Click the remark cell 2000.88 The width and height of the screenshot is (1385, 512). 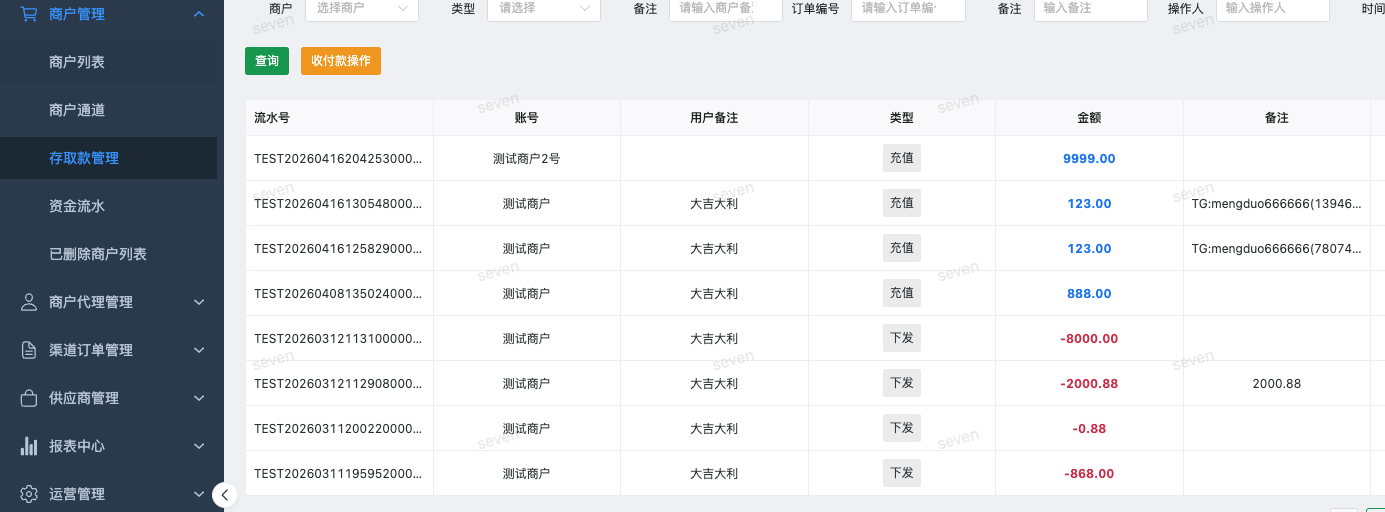pyautogui.click(x=1277, y=384)
